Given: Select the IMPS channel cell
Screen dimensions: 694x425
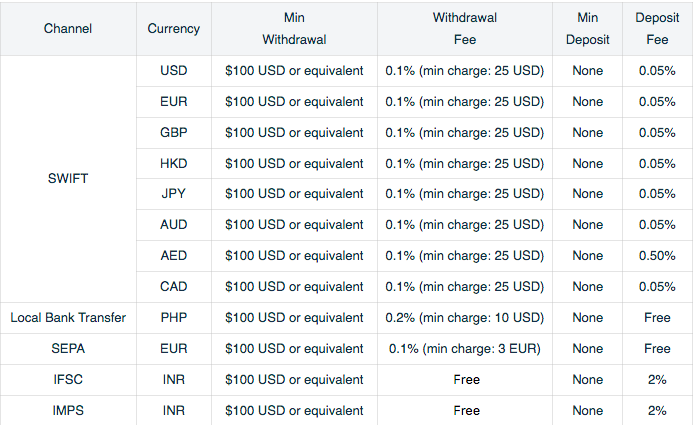Looking at the screenshot, I should [x=68, y=410].
